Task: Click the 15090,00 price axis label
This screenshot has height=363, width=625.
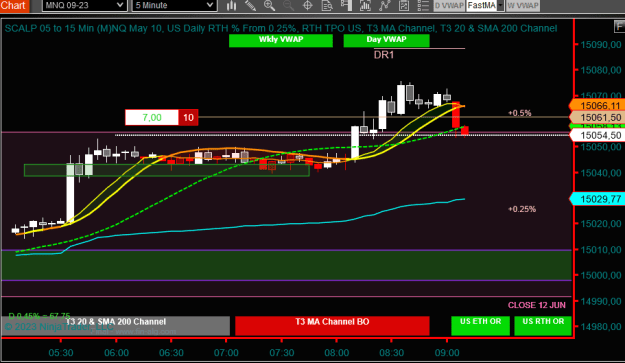Action: [x=601, y=45]
